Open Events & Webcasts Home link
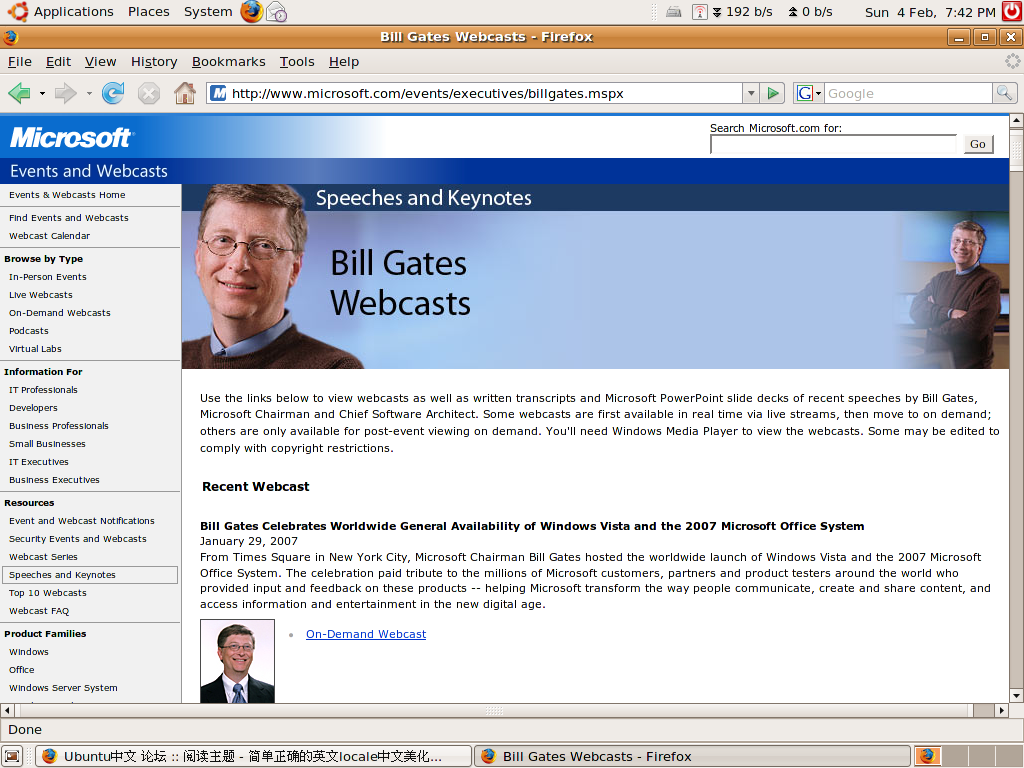The height and width of the screenshot is (768, 1024). [x=67, y=195]
